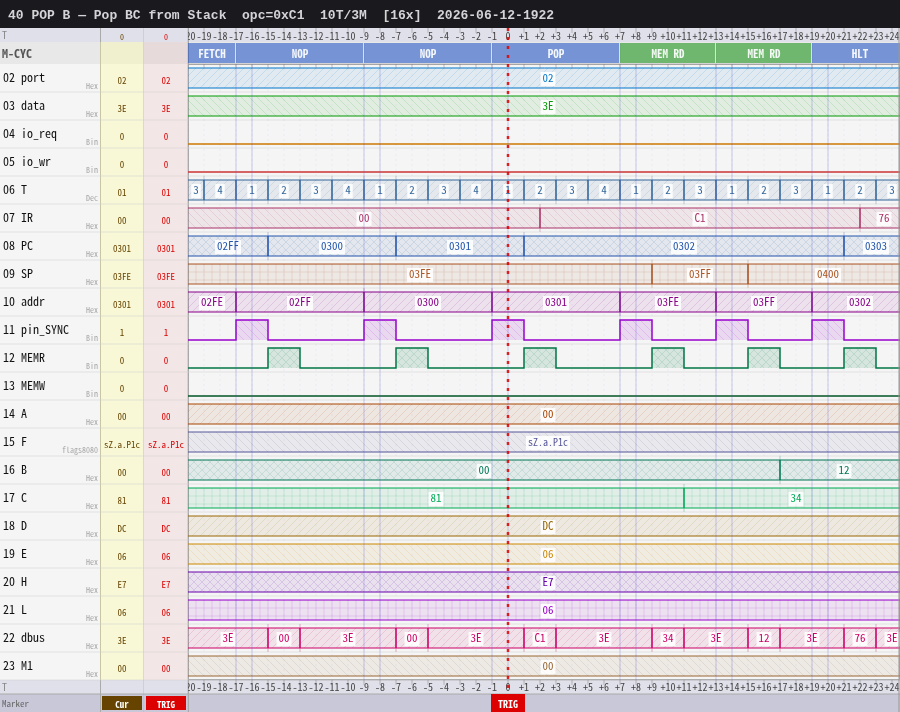Click the first MEM RD cycle block
900x712 pixels.
pyautogui.click(x=668, y=54)
